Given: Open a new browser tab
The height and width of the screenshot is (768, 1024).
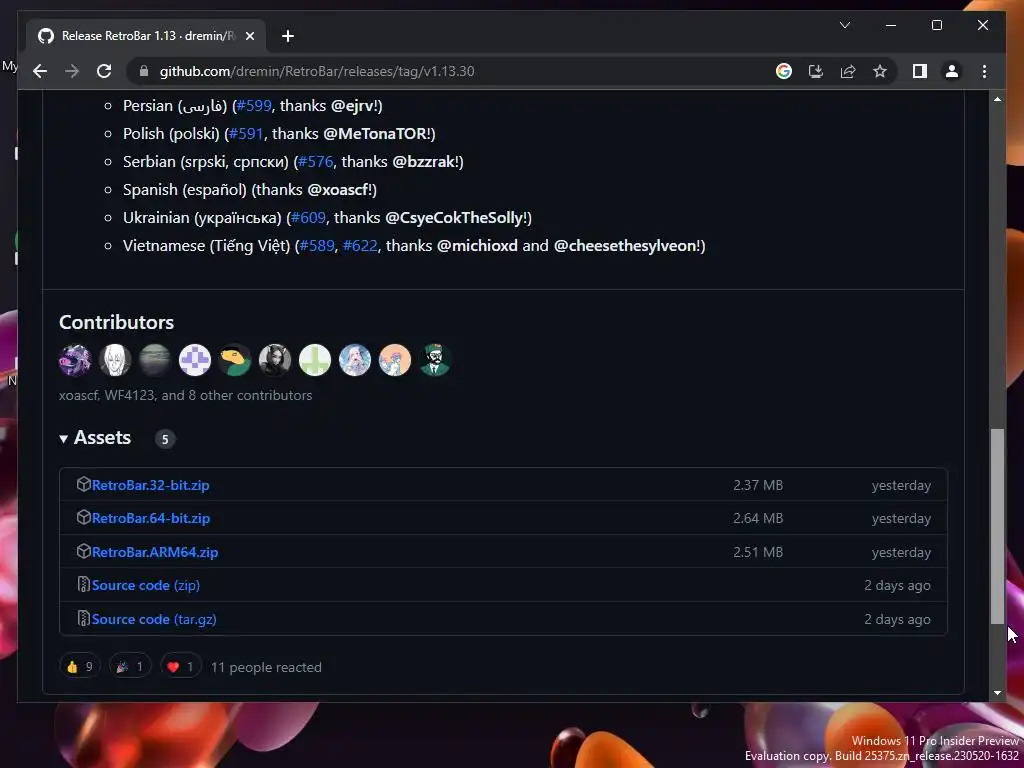Looking at the screenshot, I should (288, 36).
